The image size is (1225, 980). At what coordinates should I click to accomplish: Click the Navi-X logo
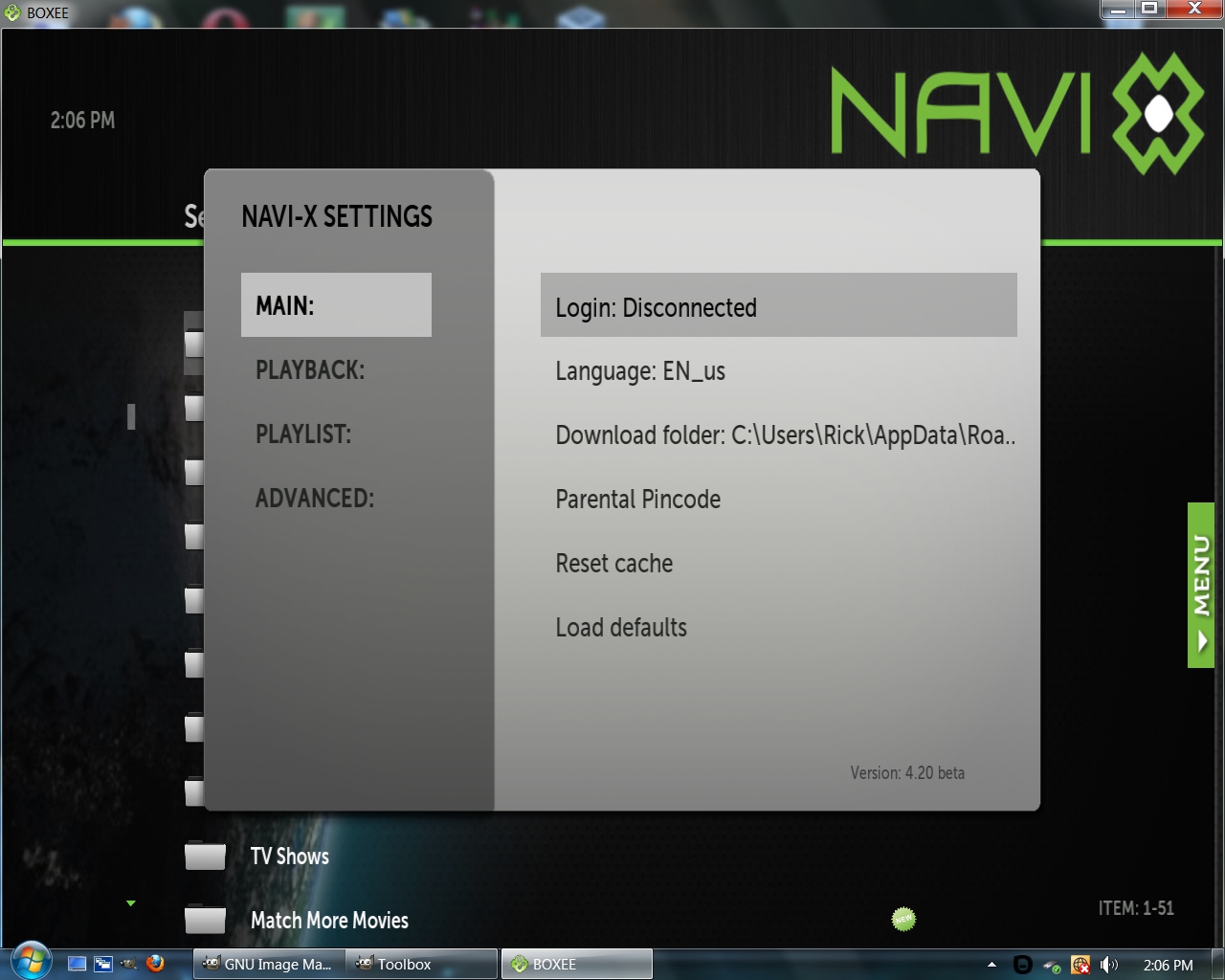click(x=1016, y=113)
